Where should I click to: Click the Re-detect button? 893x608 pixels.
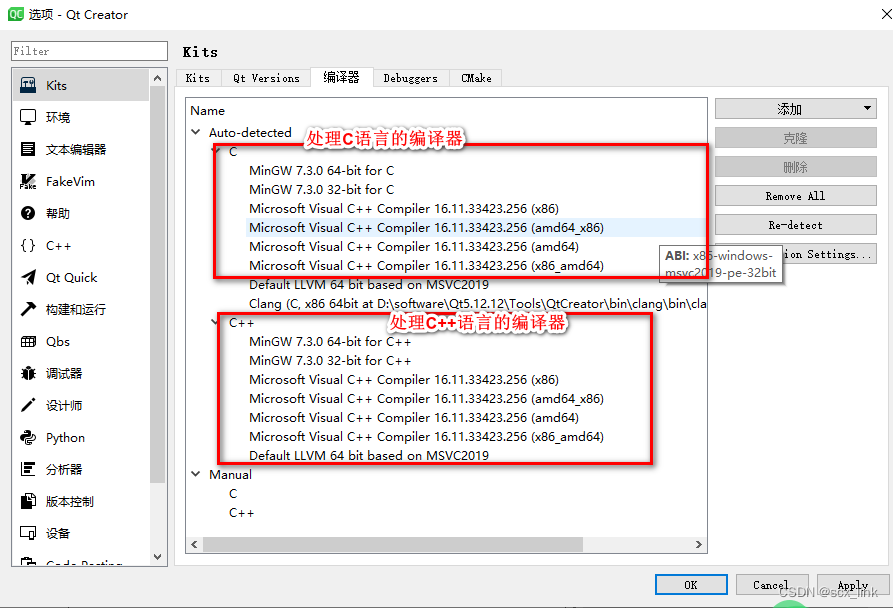click(795, 225)
